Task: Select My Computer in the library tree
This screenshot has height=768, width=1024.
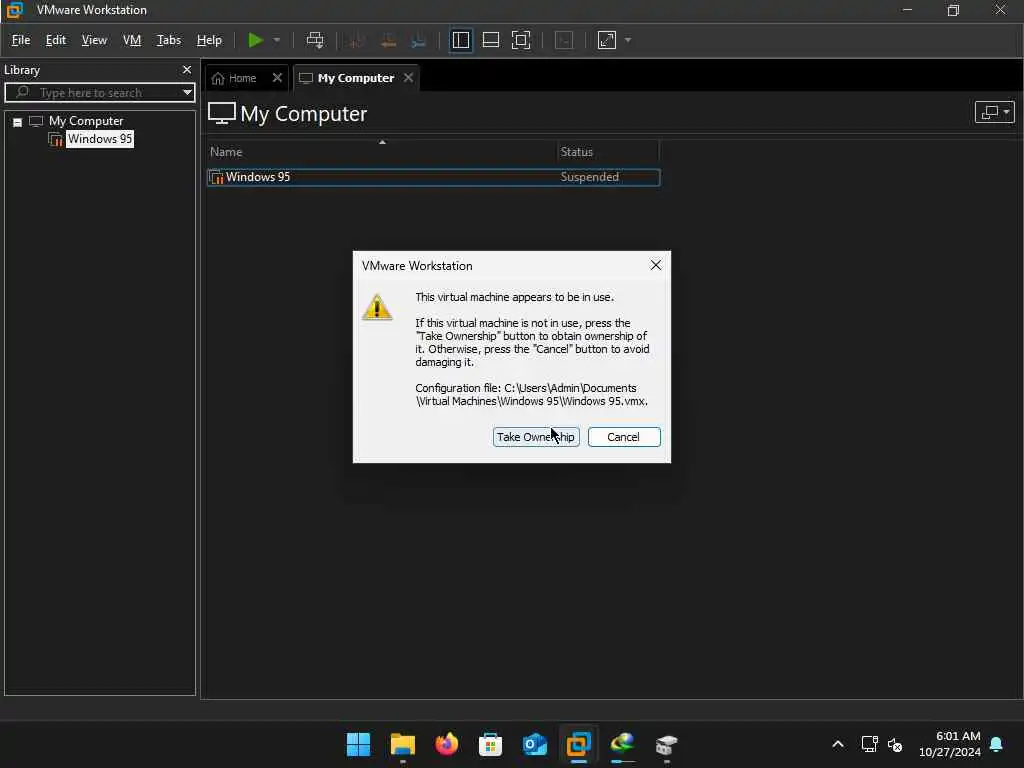Action: click(x=86, y=121)
